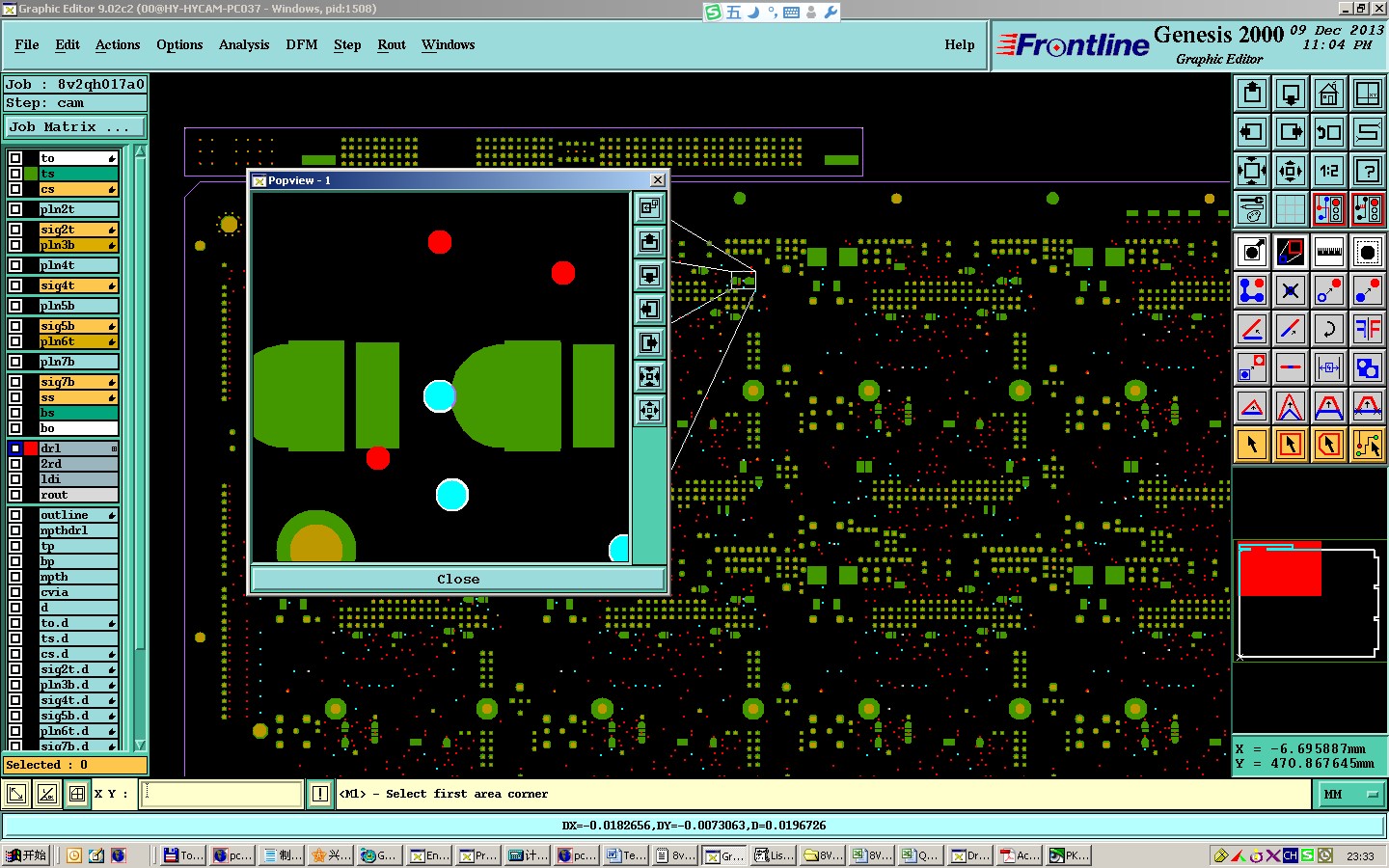Open the 'Ac...' PDF taskbar item
The height and width of the screenshot is (868, 1389).
(x=1020, y=855)
